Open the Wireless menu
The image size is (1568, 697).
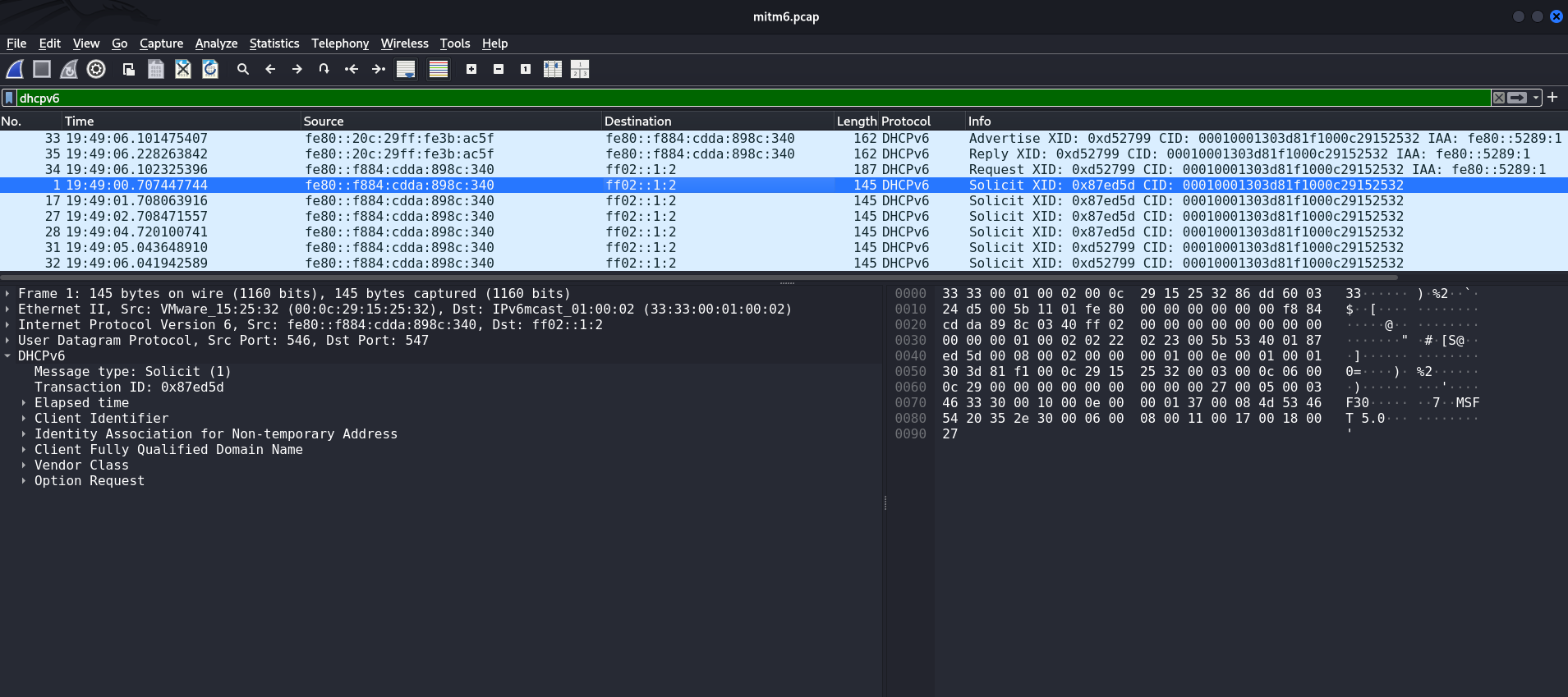pyautogui.click(x=405, y=44)
